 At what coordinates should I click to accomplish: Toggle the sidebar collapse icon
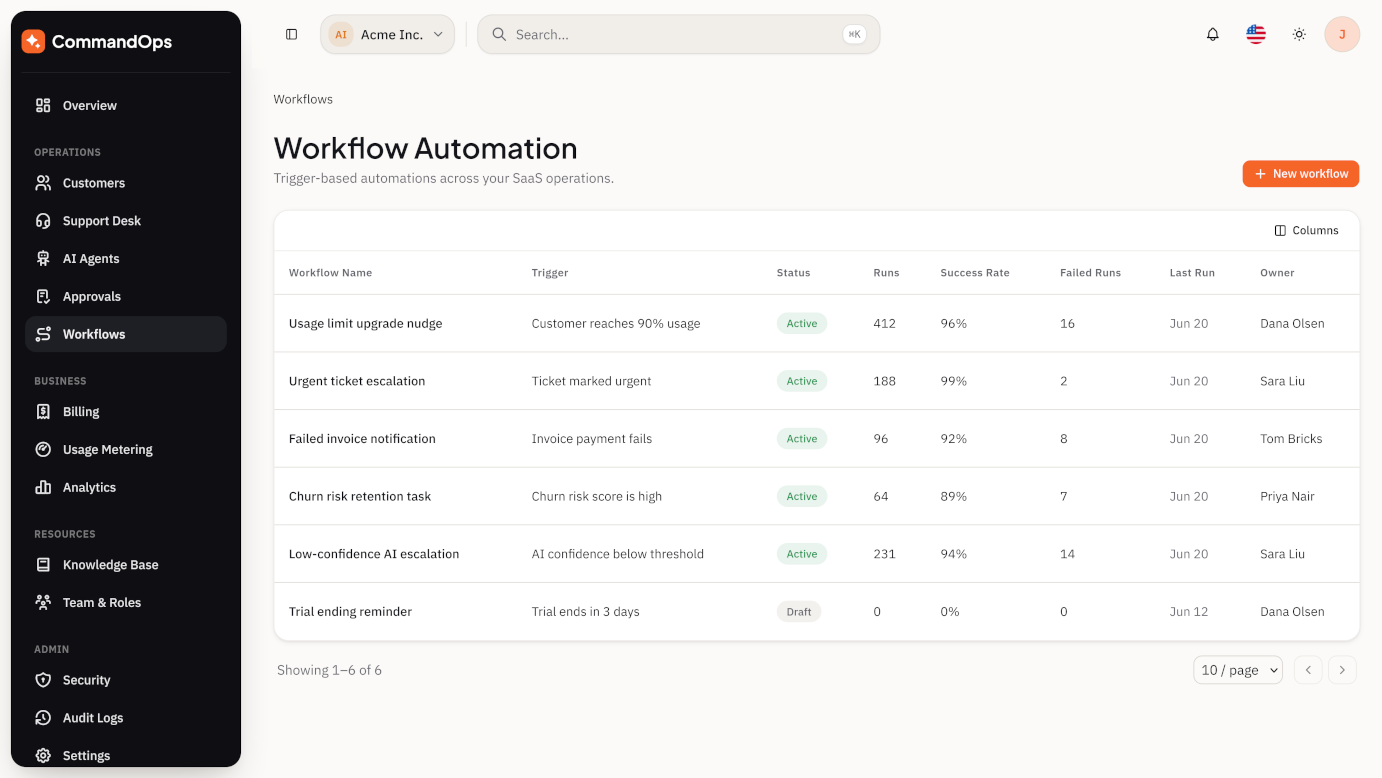[292, 34]
